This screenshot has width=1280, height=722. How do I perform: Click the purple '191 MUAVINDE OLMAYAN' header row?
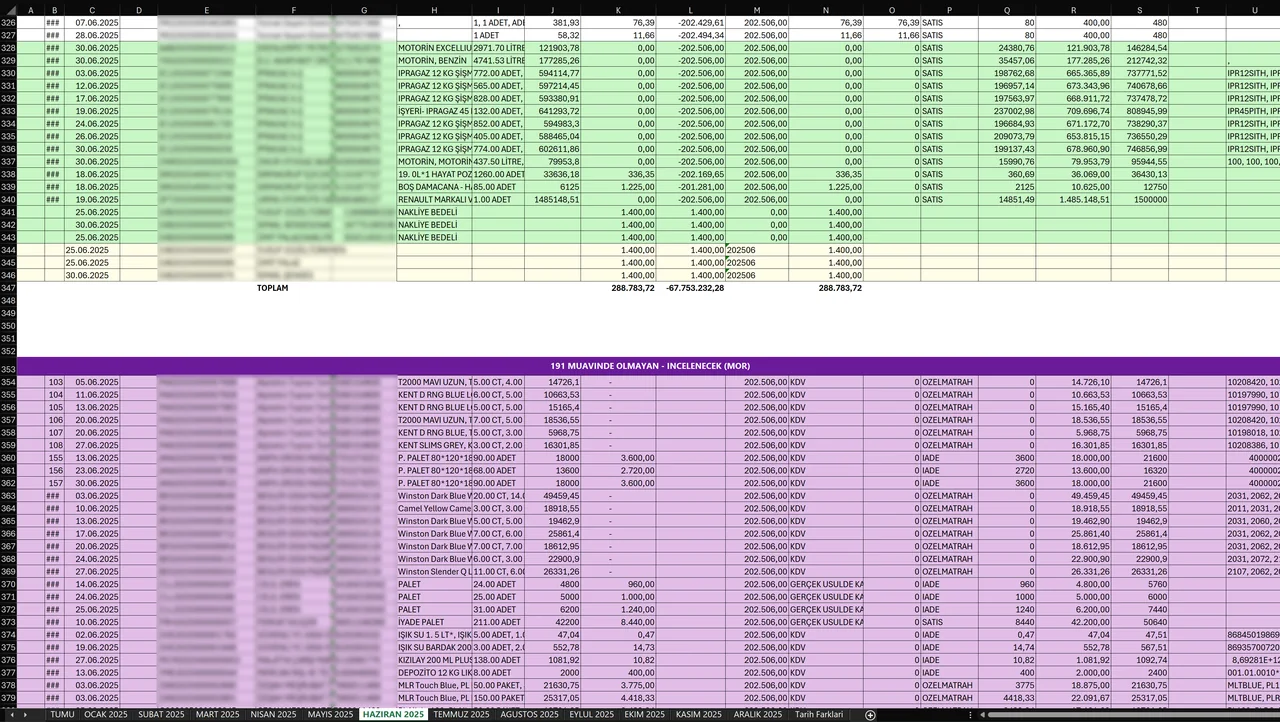tap(649, 365)
